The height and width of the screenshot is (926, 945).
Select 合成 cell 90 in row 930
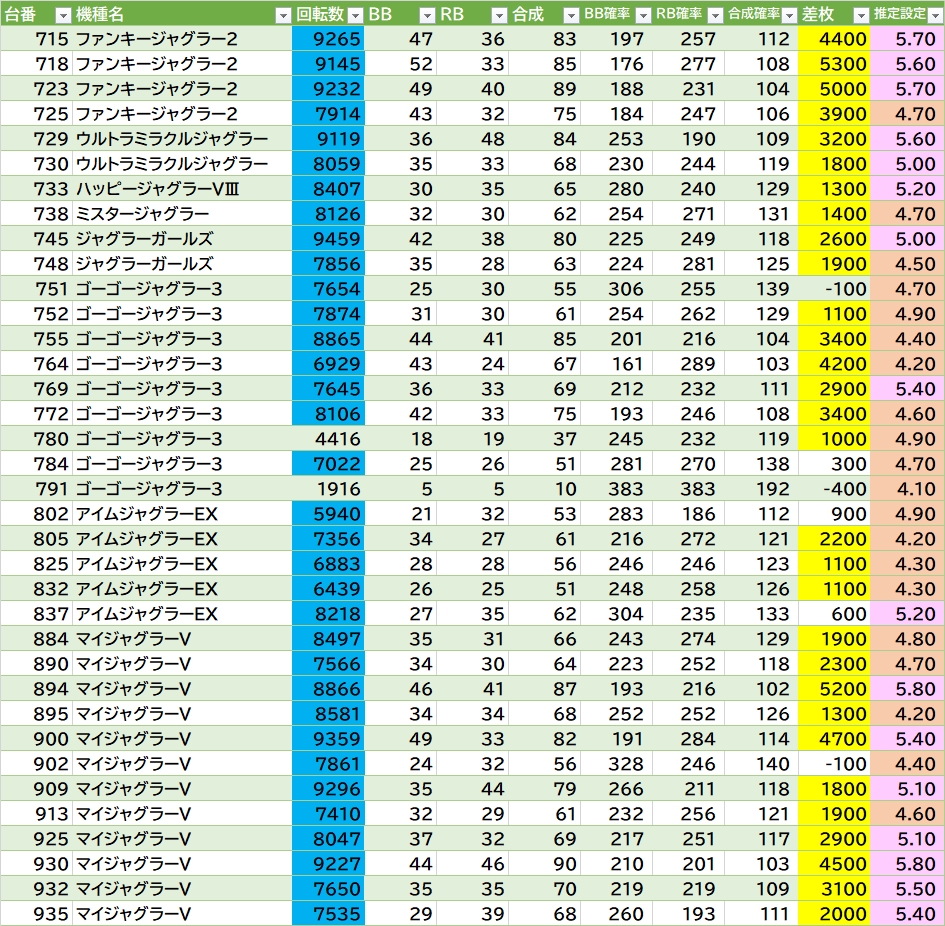pyautogui.click(x=544, y=865)
